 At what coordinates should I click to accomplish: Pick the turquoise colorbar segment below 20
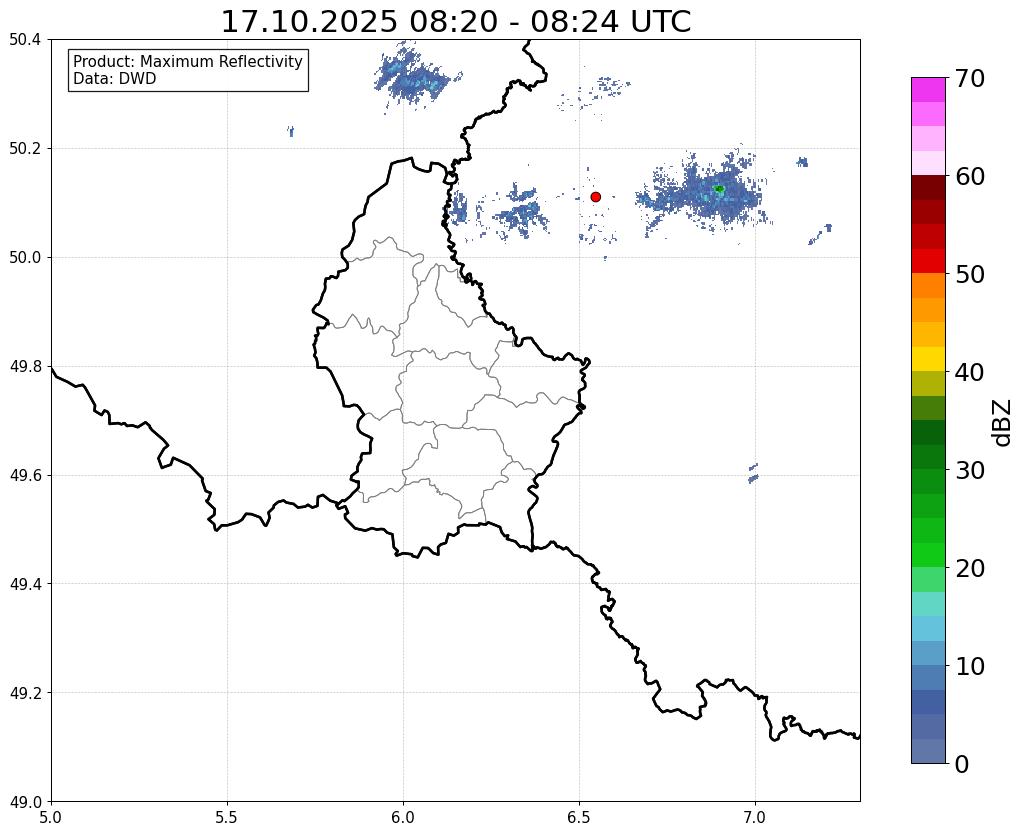[x=928, y=604]
